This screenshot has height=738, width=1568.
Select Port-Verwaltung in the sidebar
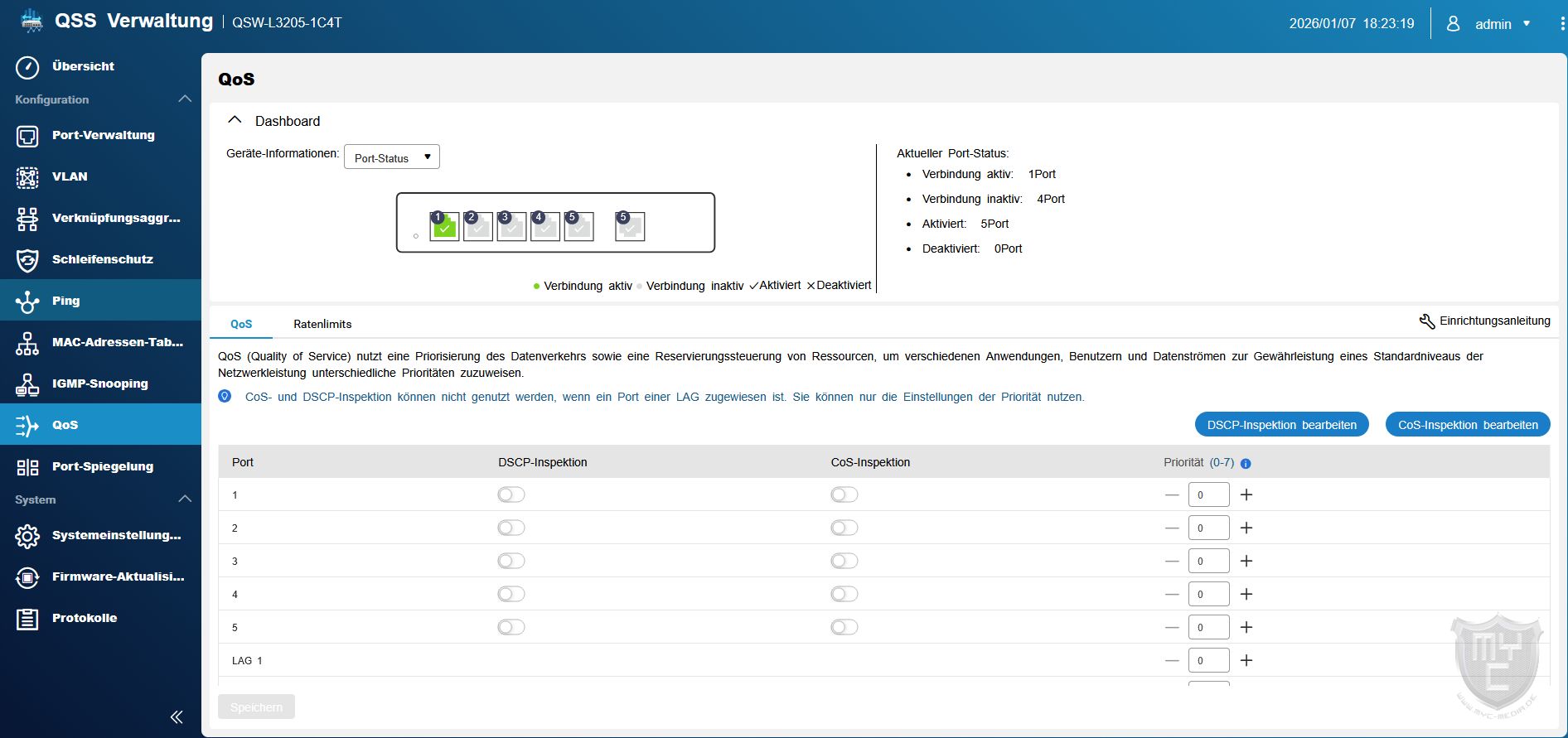pos(103,136)
